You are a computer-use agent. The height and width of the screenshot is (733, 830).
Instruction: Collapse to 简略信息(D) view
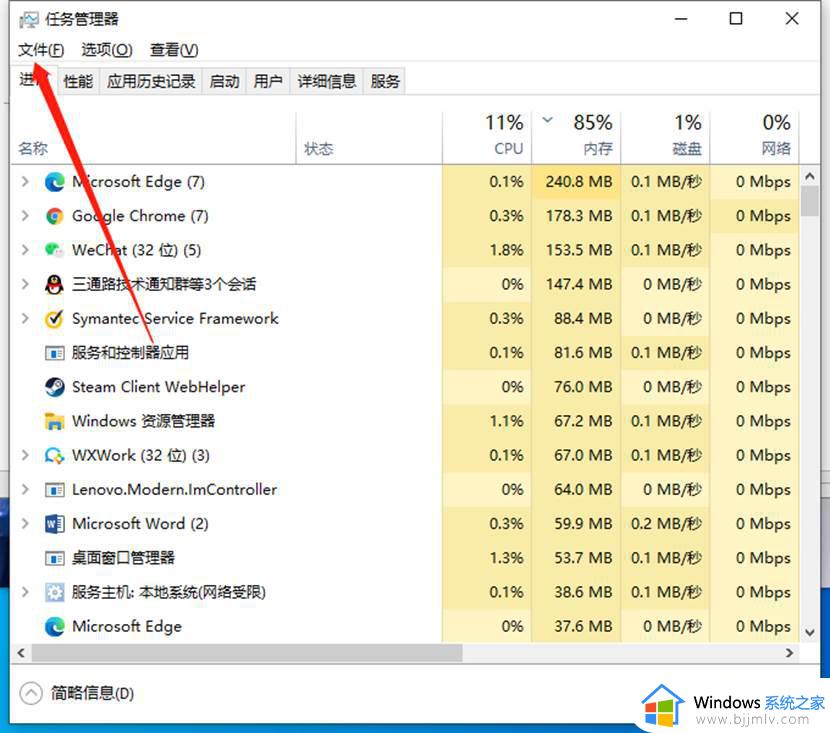77,693
